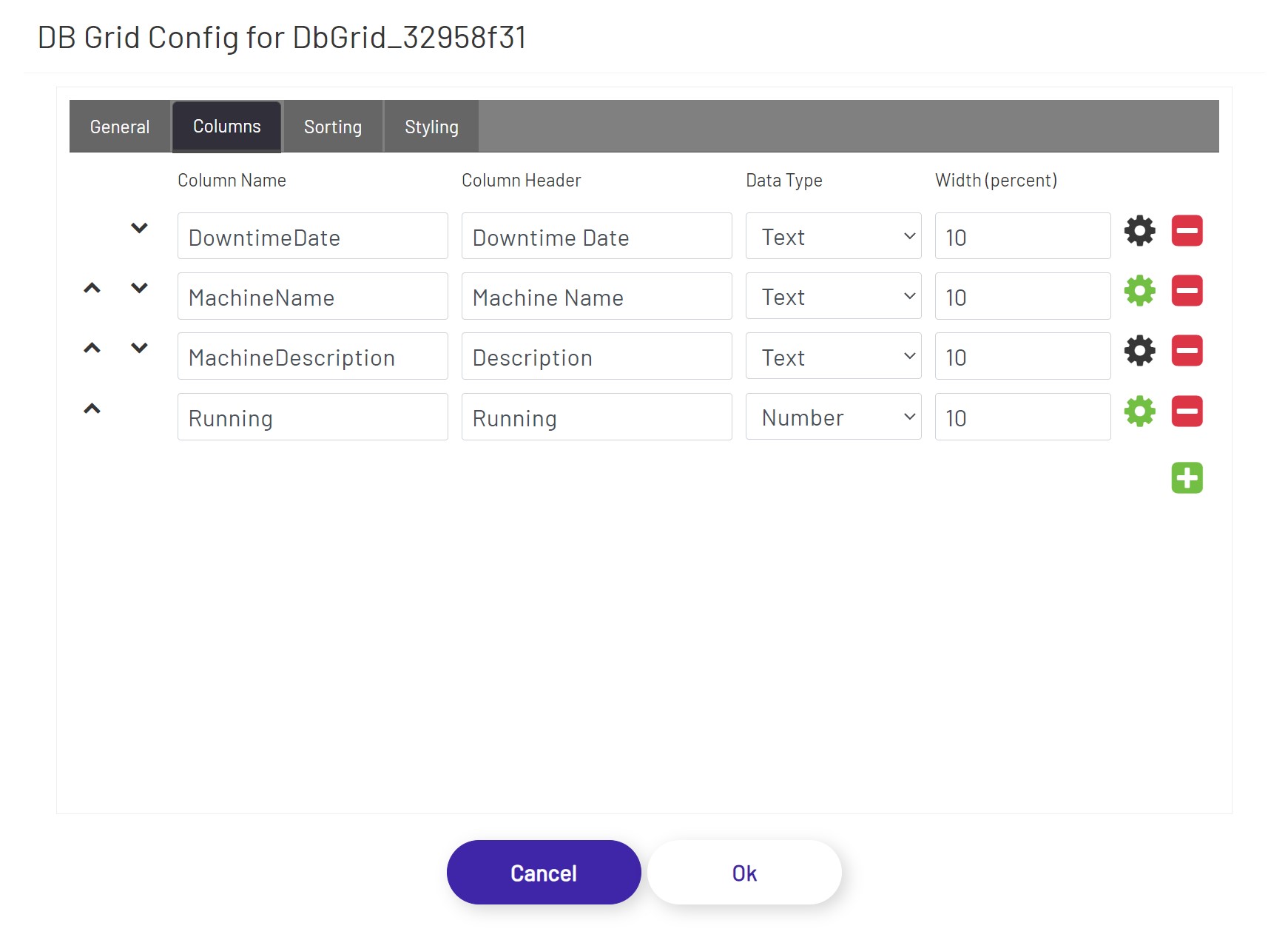Switch to the Sorting tab

[332, 126]
